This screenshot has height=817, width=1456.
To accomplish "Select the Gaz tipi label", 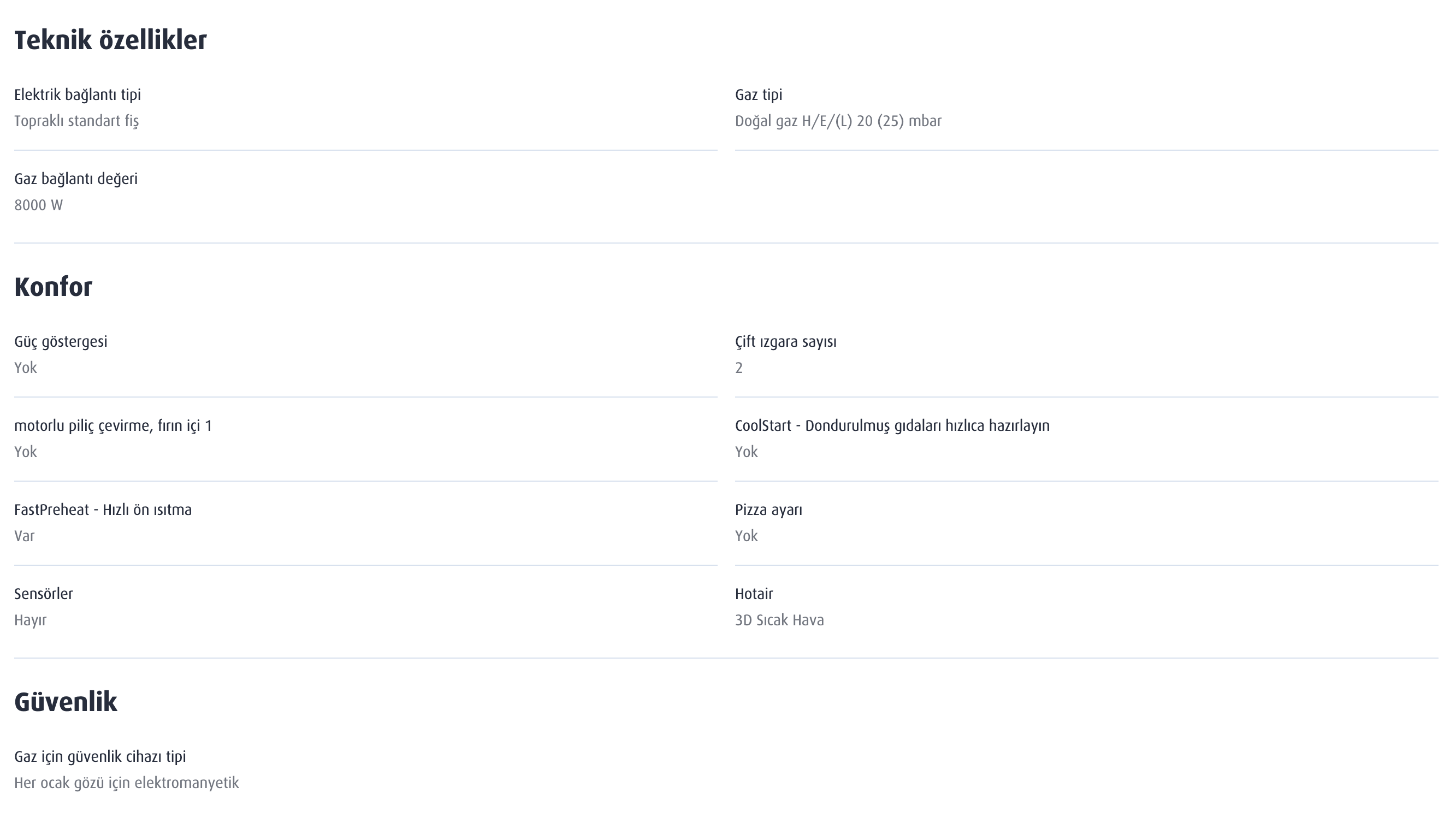I will (759, 95).
